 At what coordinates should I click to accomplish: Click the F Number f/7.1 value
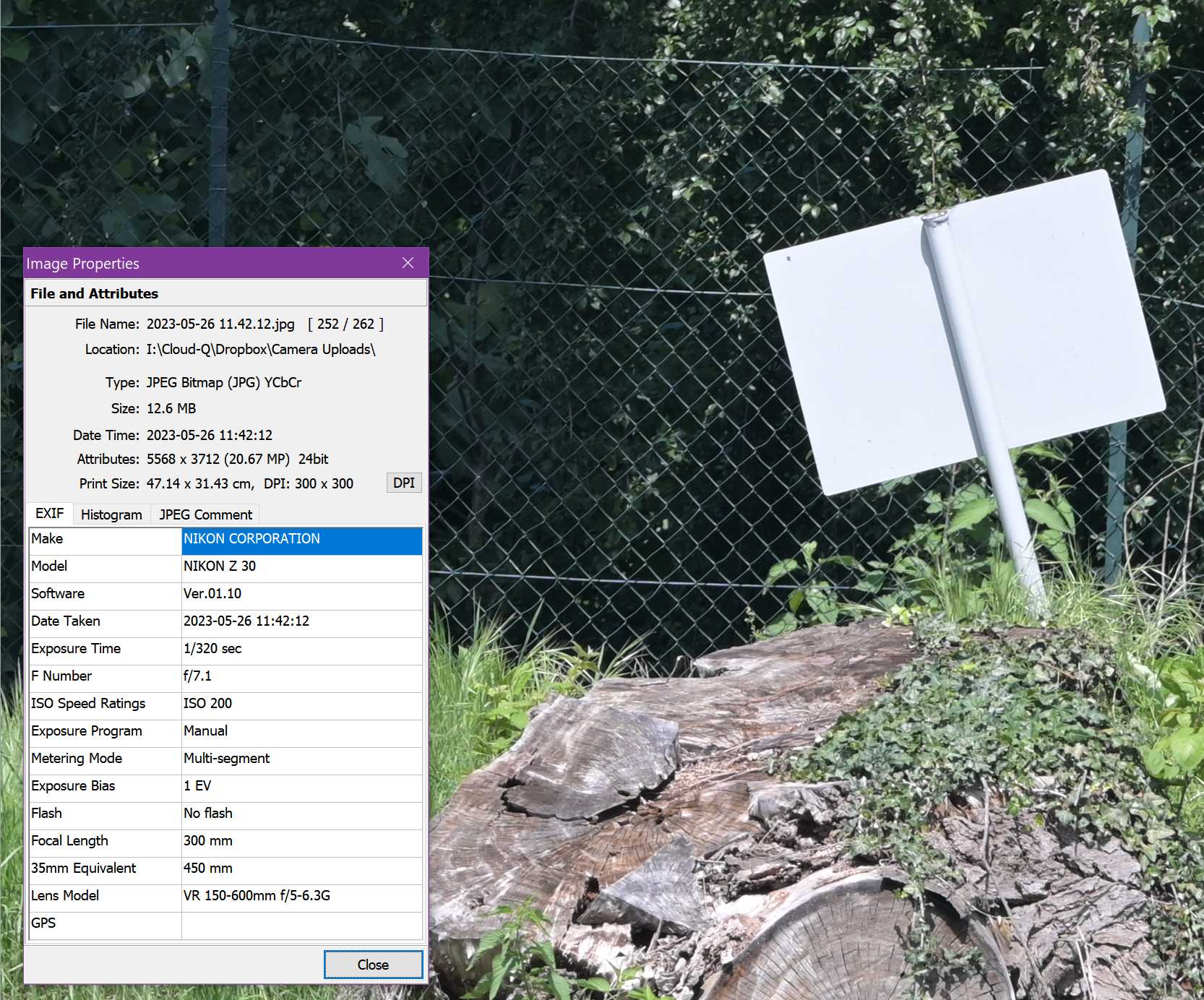point(301,676)
